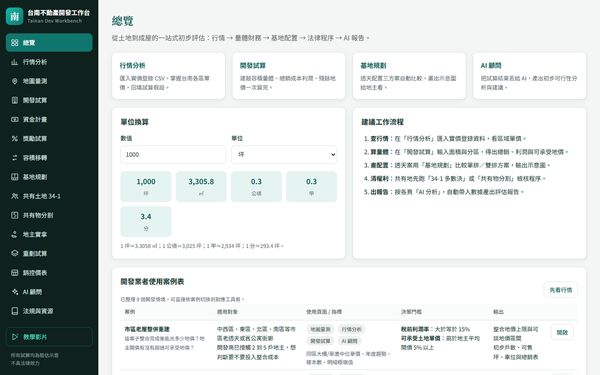
Task: Open 獎勵試算 percent item in sidebar
Action: (x=49, y=138)
